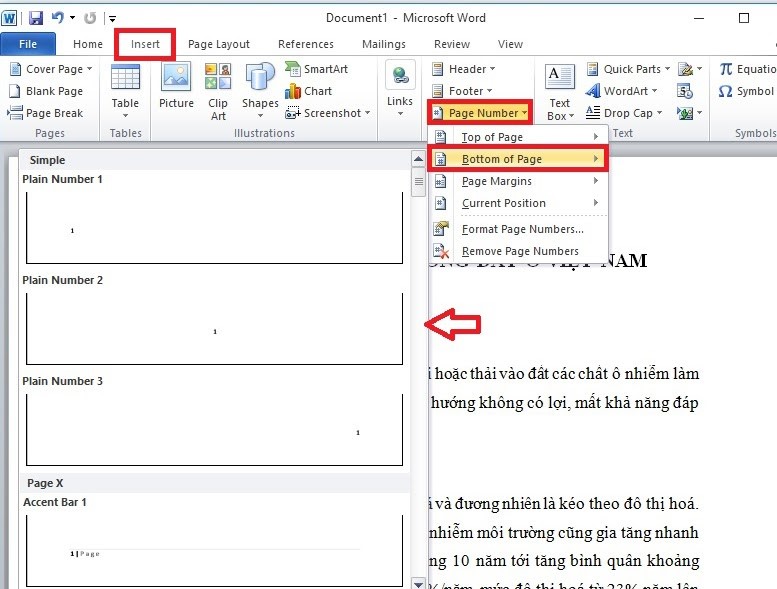Open the View tab
The height and width of the screenshot is (589, 777).
[x=510, y=44]
